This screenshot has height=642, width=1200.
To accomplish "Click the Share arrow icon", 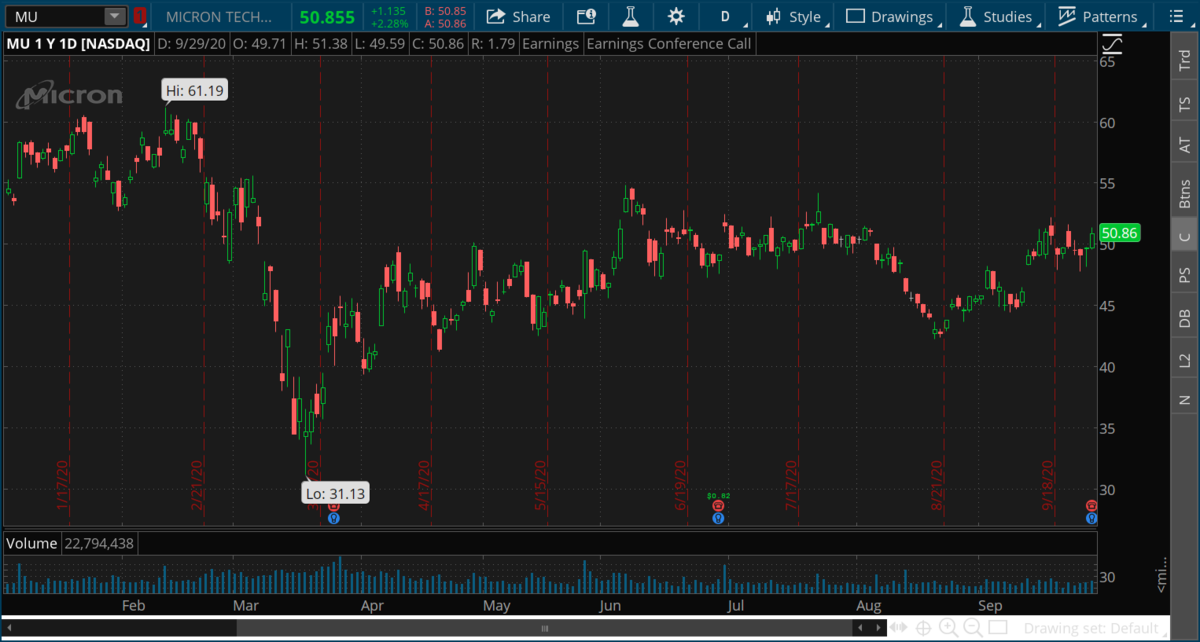I will [x=494, y=16].
